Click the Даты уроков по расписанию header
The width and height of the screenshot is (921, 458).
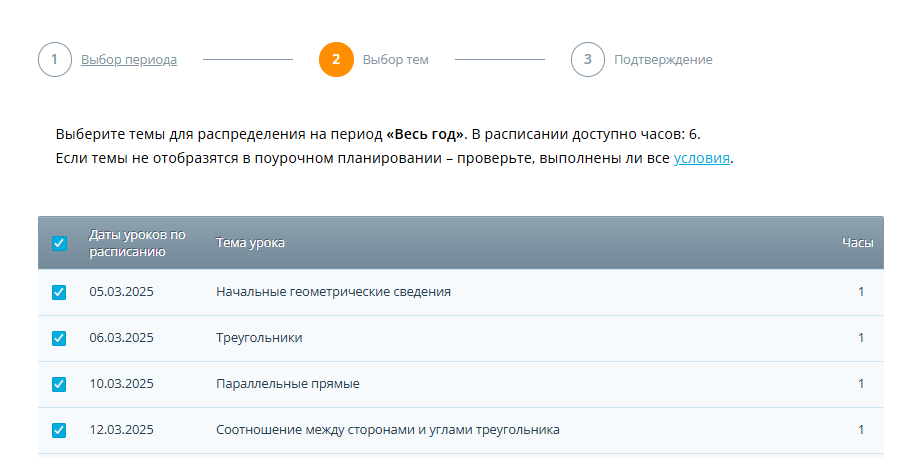pyautogui.click(x=137, y=243)
